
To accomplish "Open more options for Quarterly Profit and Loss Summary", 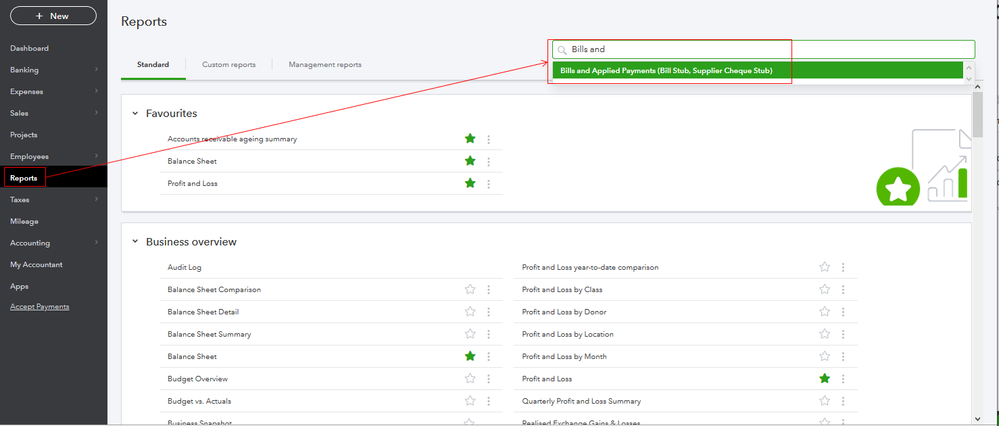I will coord(843,401).
